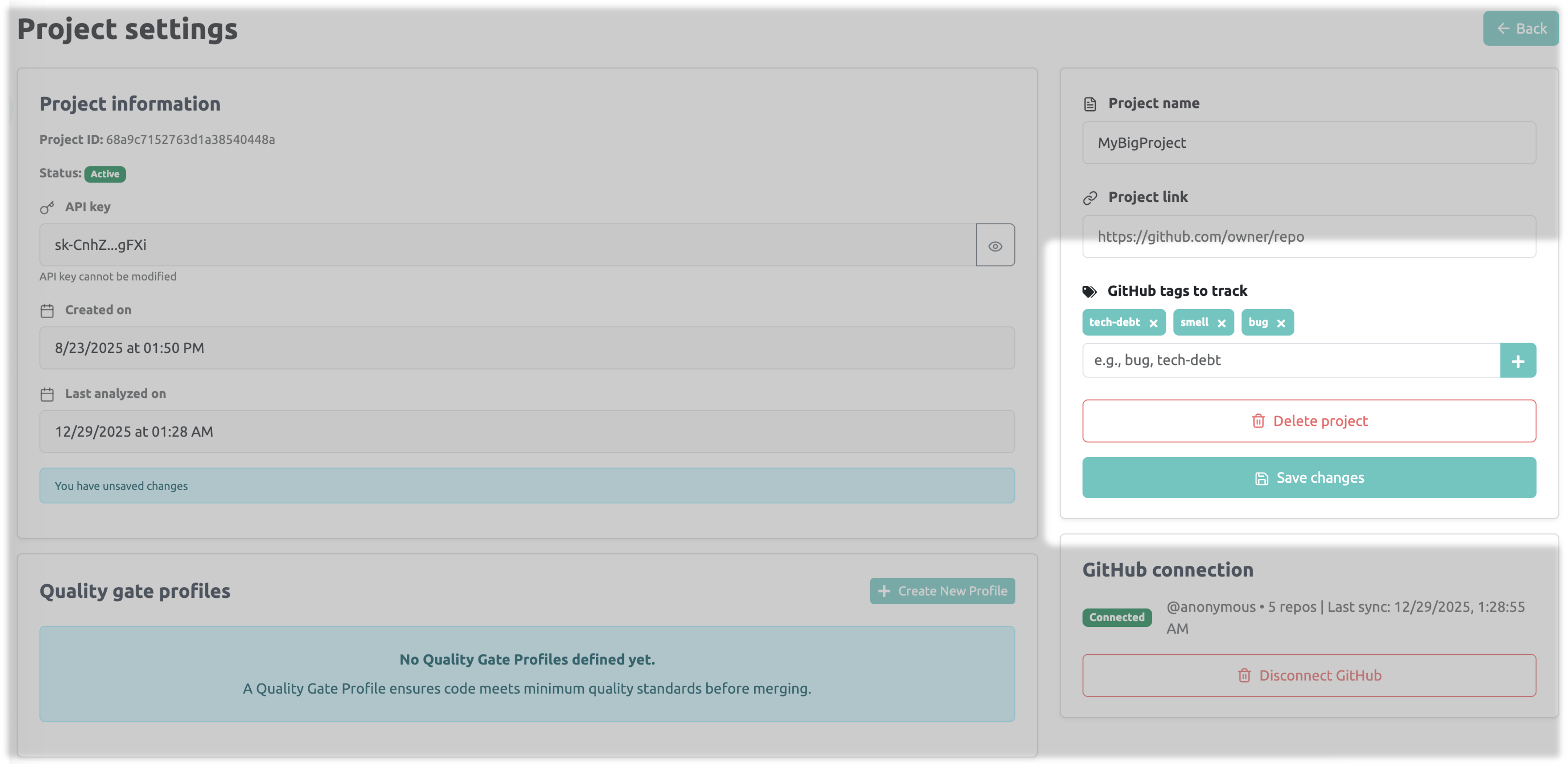Viewport: 1568px width, 765px height.
Task: Toggle API key visibility with the eye icon
Action: [996, 245]
